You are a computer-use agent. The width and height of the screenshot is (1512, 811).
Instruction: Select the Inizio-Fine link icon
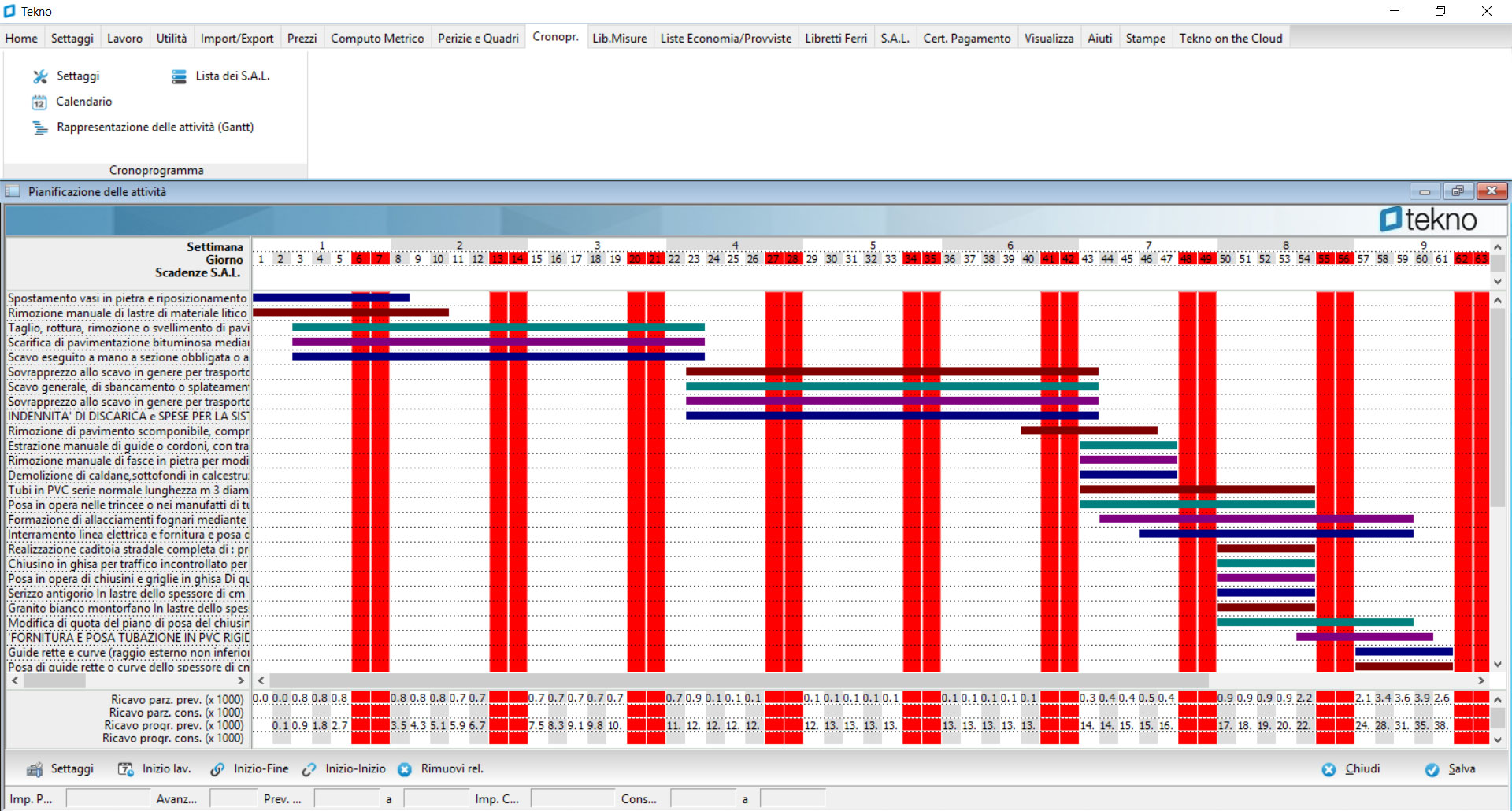coord(217,769)
